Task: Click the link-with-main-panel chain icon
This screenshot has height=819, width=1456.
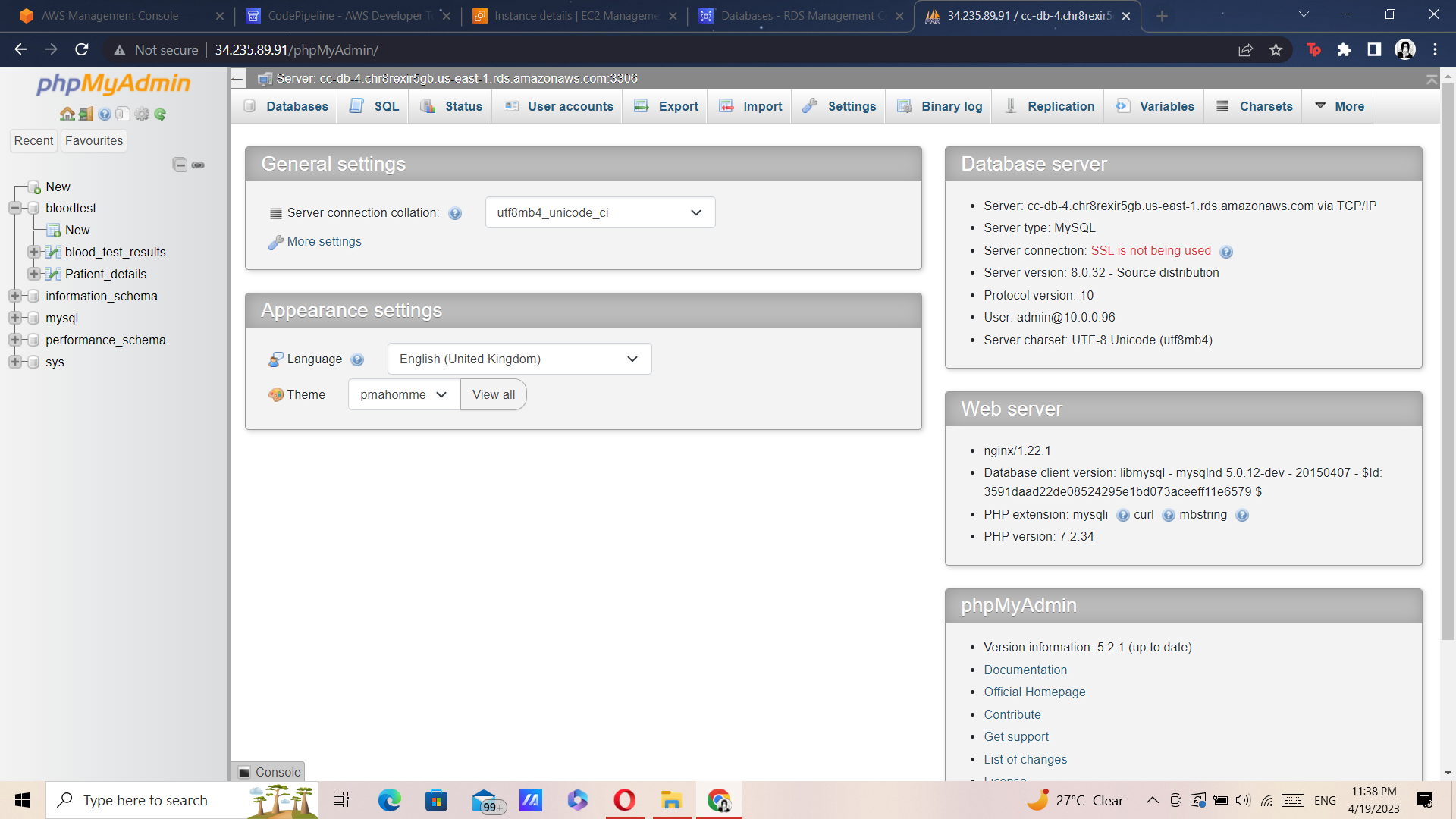Action: (198, 165)
